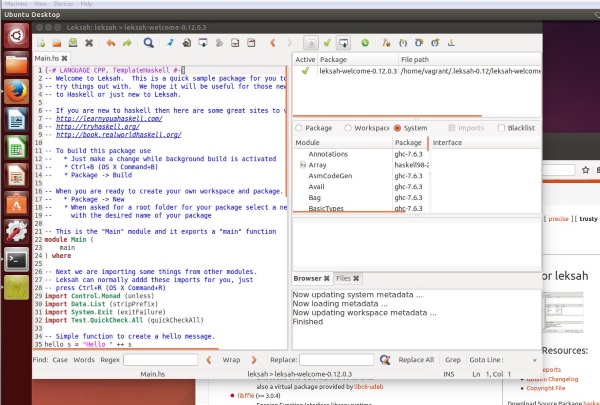Switch to the Files pane tab
600x405 pixels.
tap(343, 278)
